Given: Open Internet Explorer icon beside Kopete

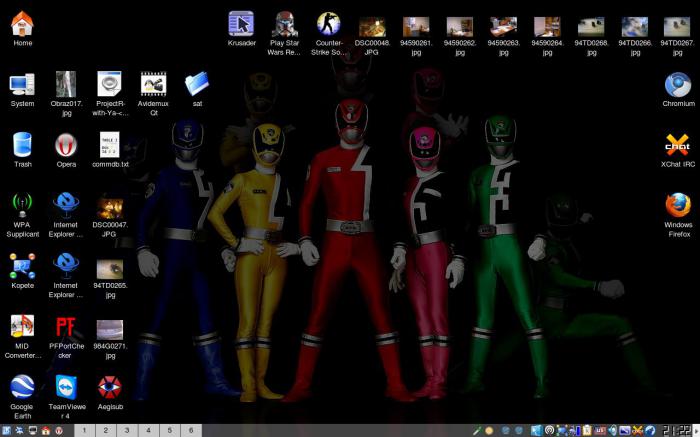Looking at the screenshot, I should click(66, 275).
